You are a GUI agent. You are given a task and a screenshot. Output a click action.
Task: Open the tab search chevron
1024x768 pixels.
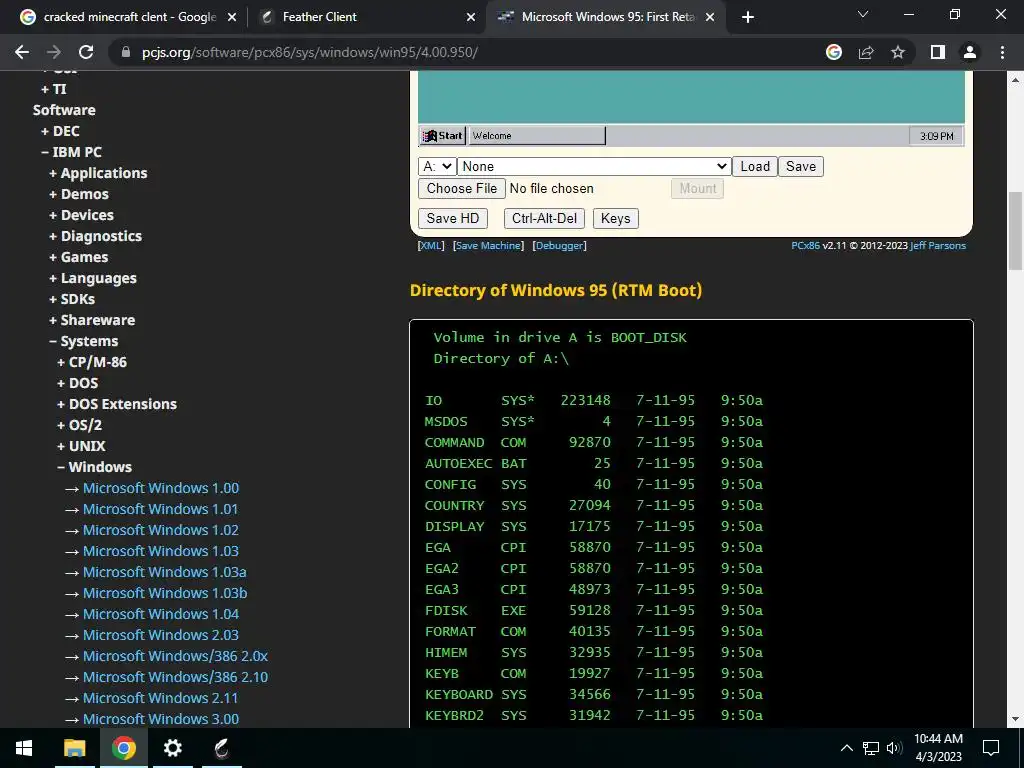click(x=863, y=14)
